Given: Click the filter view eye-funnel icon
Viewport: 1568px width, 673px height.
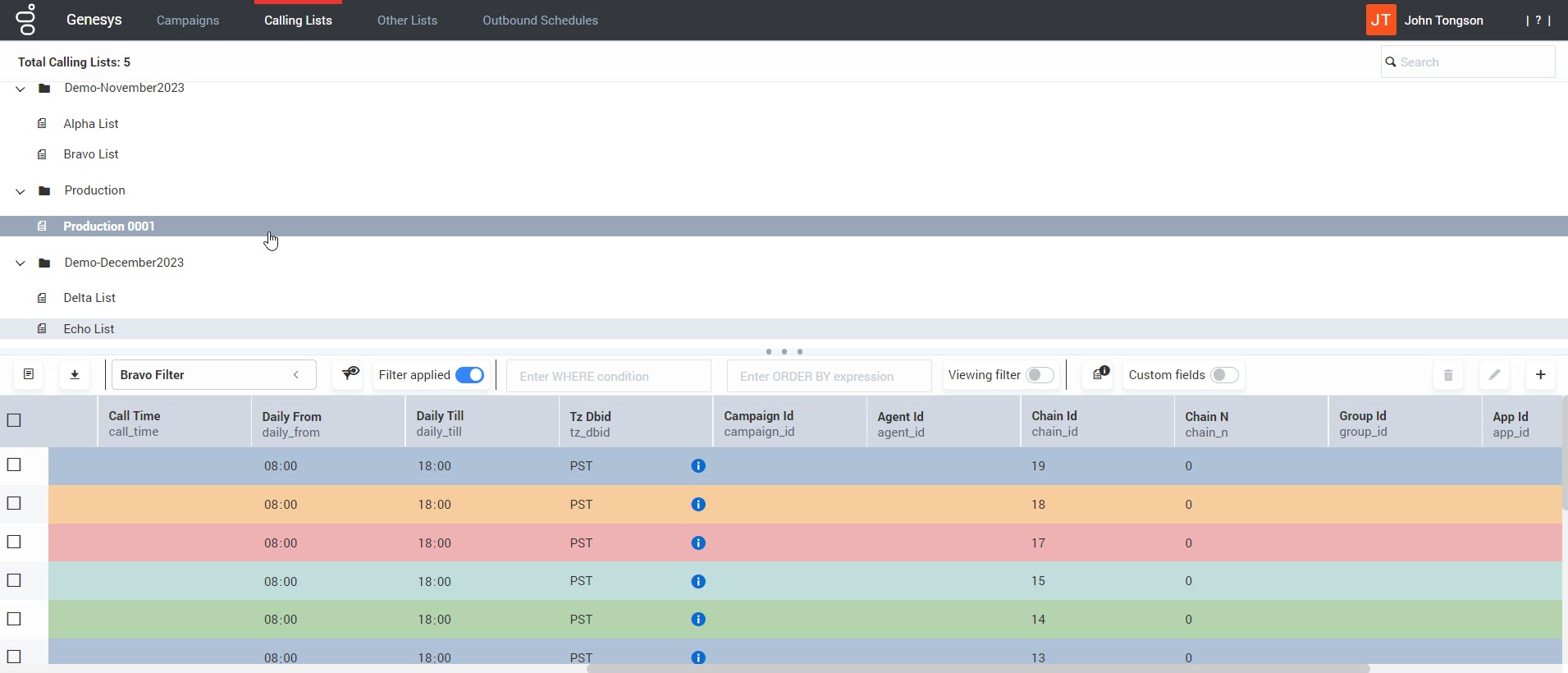Looking at the screenshot, I should click(350, 374).
